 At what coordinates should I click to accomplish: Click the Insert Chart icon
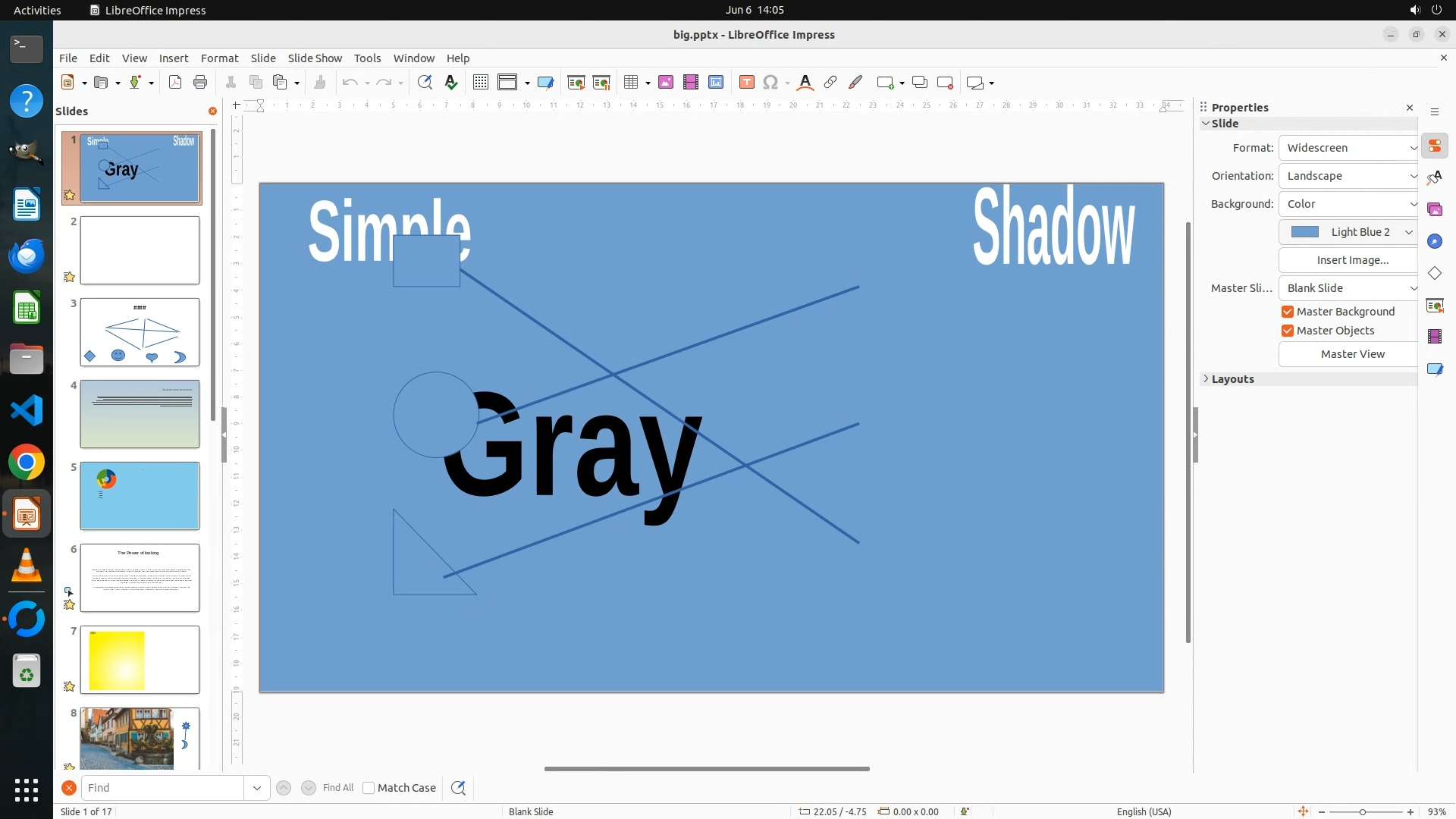(716, 83)
